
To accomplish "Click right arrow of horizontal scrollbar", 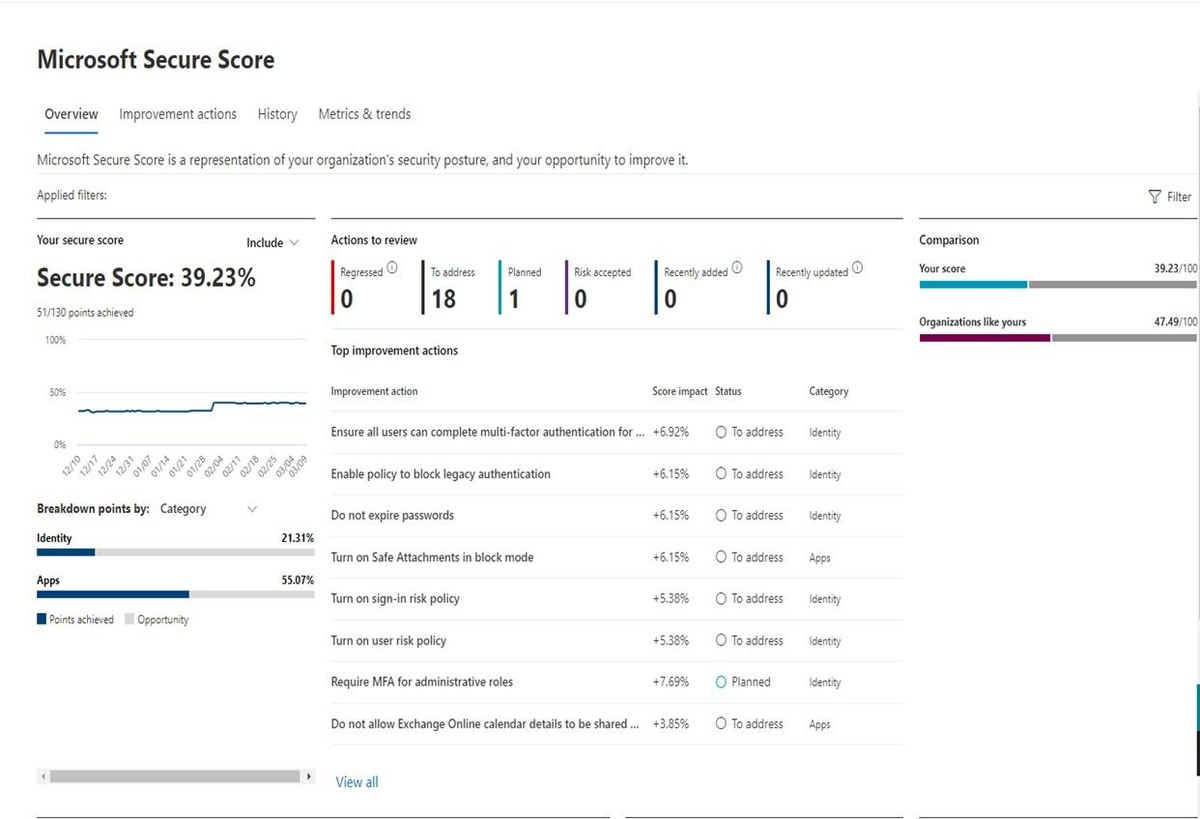I will (x=309, y=777).
